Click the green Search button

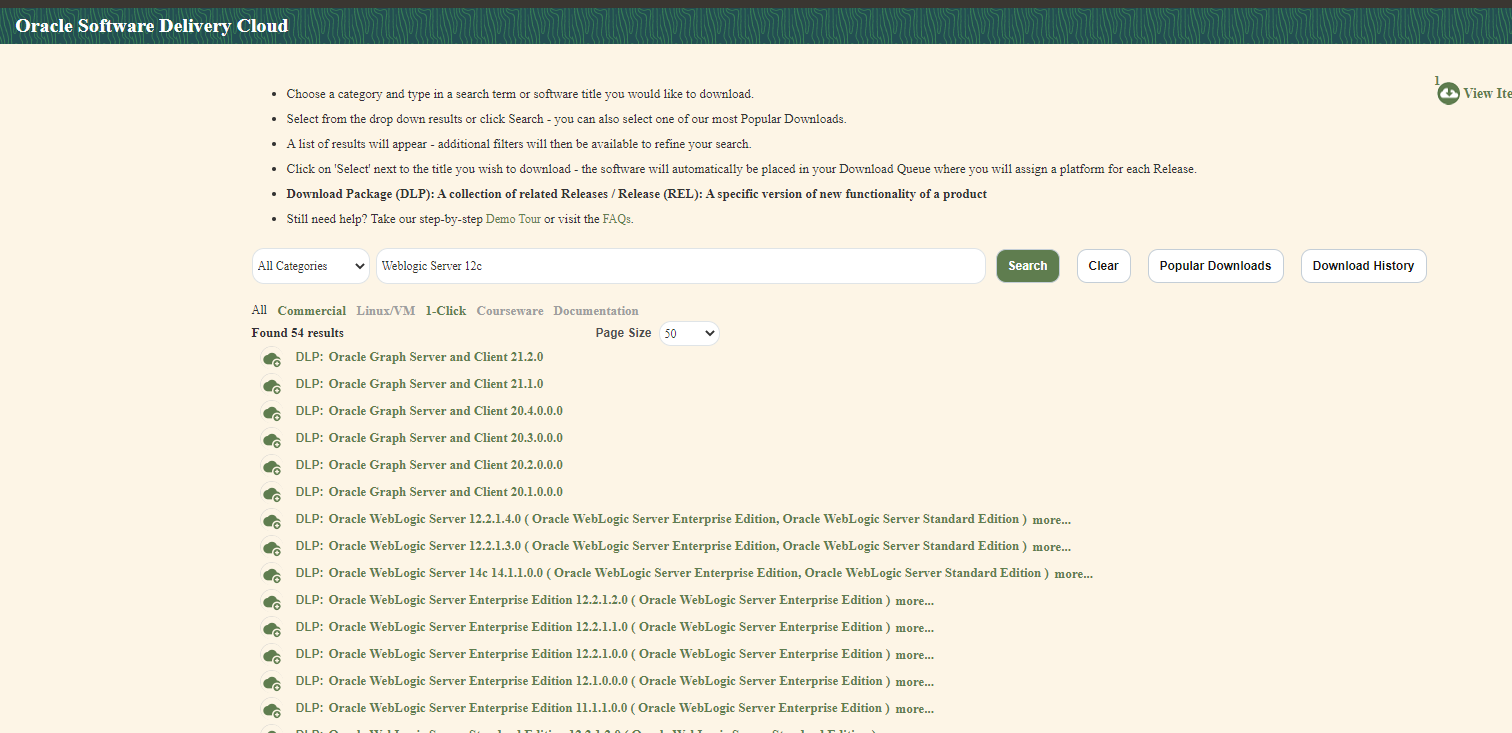click(1028, 266)
